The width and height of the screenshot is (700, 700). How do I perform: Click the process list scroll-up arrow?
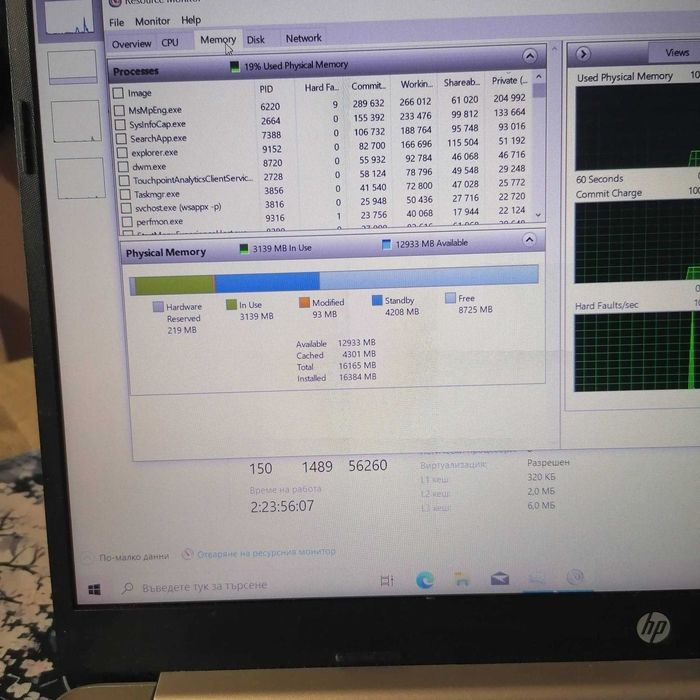click(x=539, y=76)
